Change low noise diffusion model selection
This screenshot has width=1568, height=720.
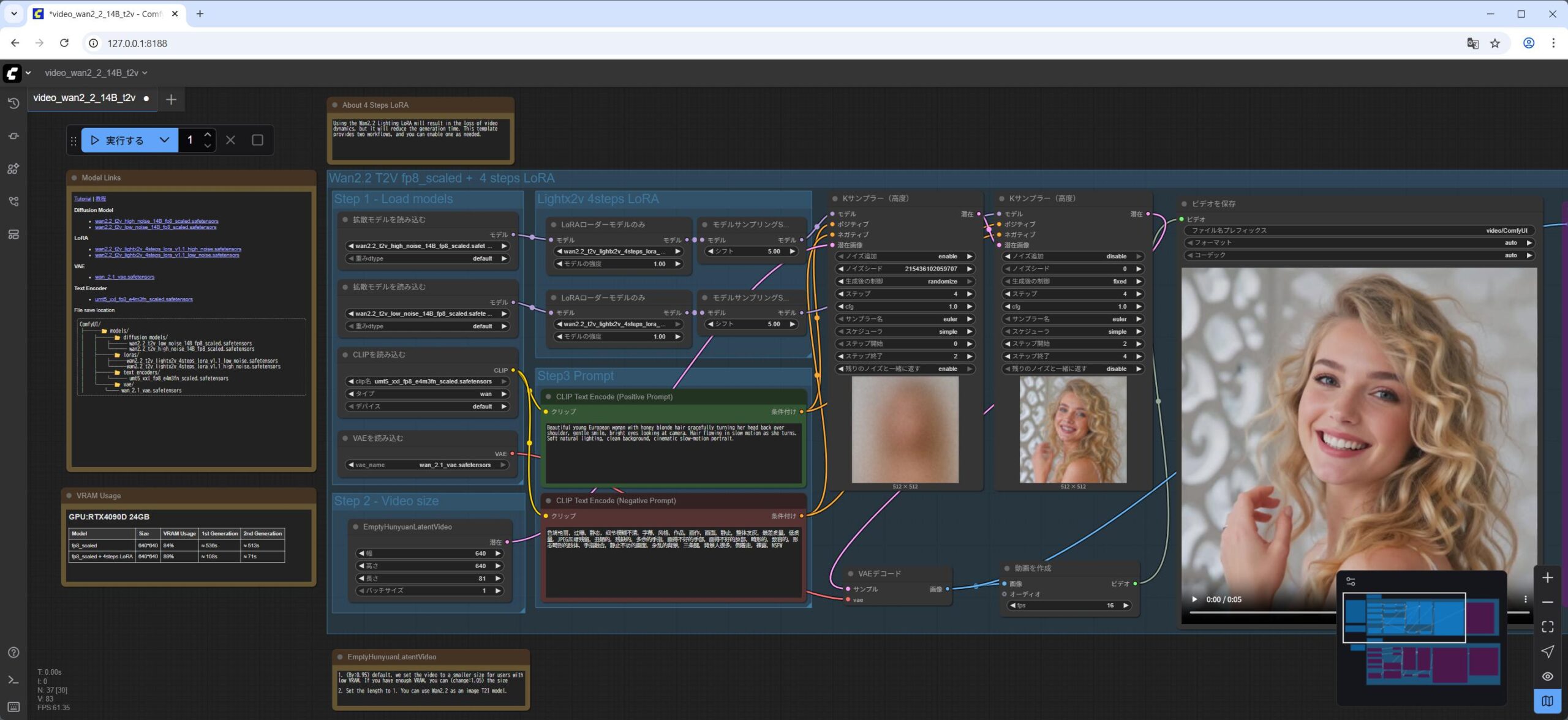pyautogui.click(x=428, y=313)
